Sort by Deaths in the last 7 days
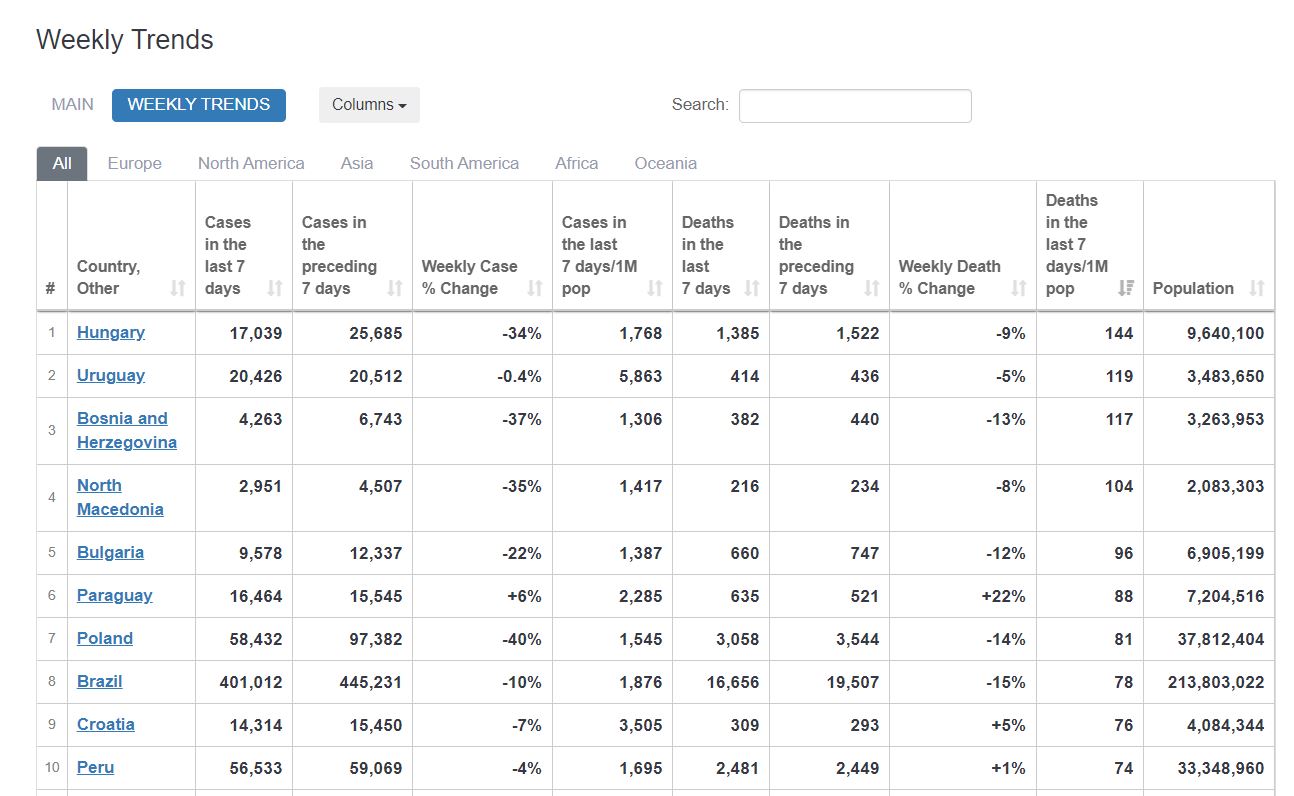Viewport: 1294px width, 796px height. tap(752, 288)
